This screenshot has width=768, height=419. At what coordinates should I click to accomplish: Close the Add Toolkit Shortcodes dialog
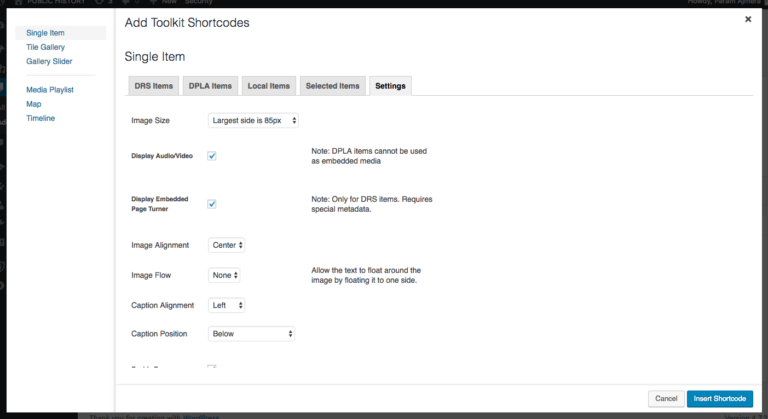point(748,19)
